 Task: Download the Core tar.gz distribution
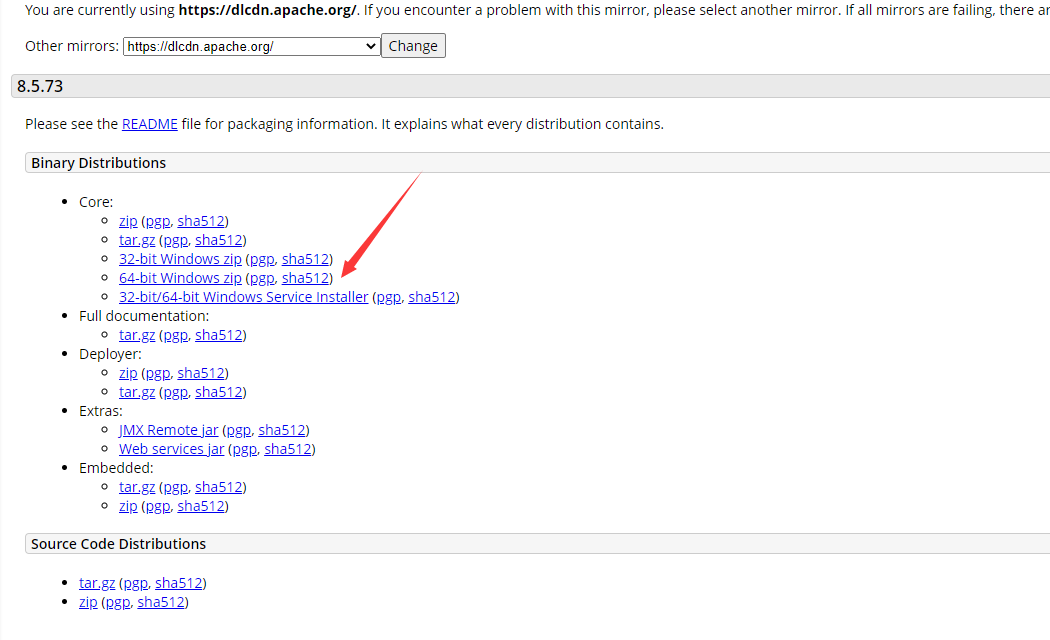tap(137, 240)
